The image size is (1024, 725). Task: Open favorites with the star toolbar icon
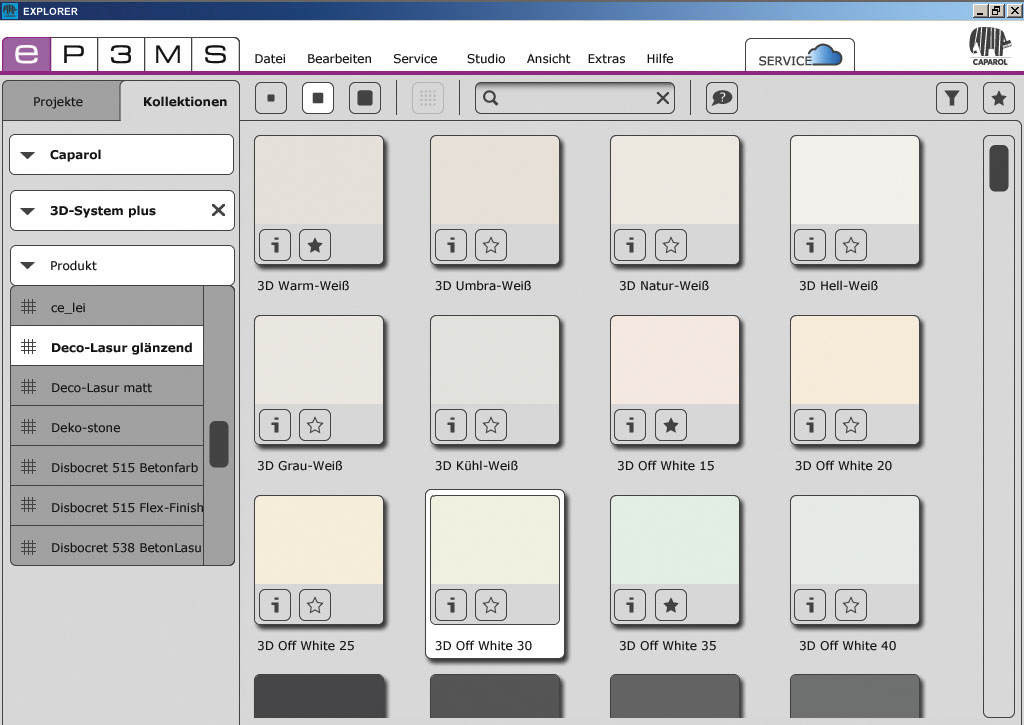pyautogui.click(x=998, y=98)
